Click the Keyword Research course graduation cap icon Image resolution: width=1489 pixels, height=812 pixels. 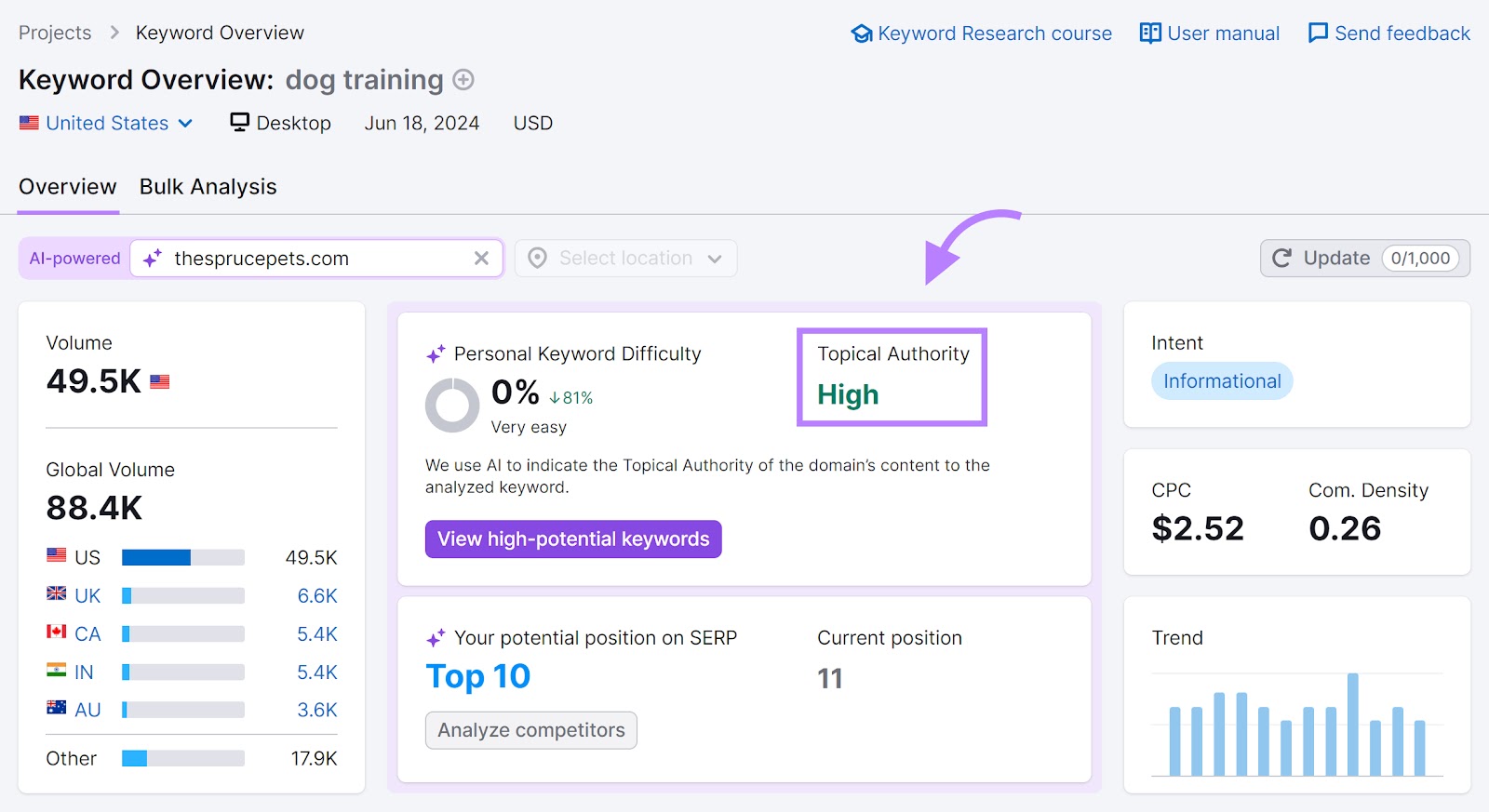pos(862,33)
